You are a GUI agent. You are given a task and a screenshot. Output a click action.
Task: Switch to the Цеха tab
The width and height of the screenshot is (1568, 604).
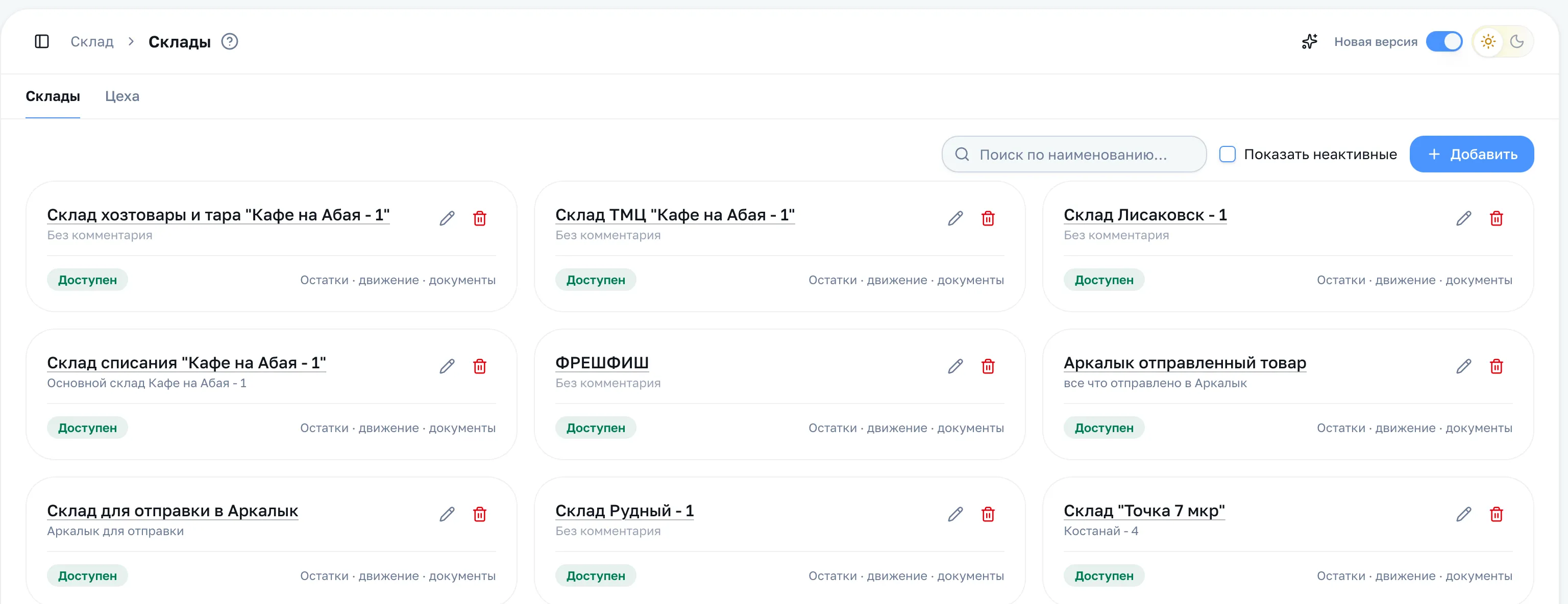point(122,96)
